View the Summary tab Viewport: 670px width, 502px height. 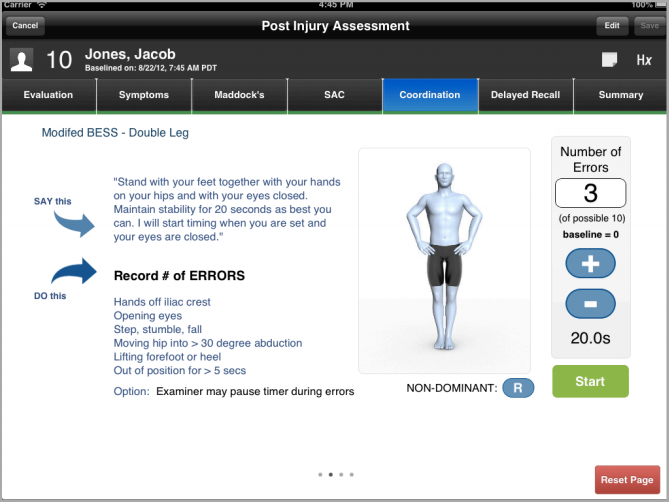click(621, 95)
